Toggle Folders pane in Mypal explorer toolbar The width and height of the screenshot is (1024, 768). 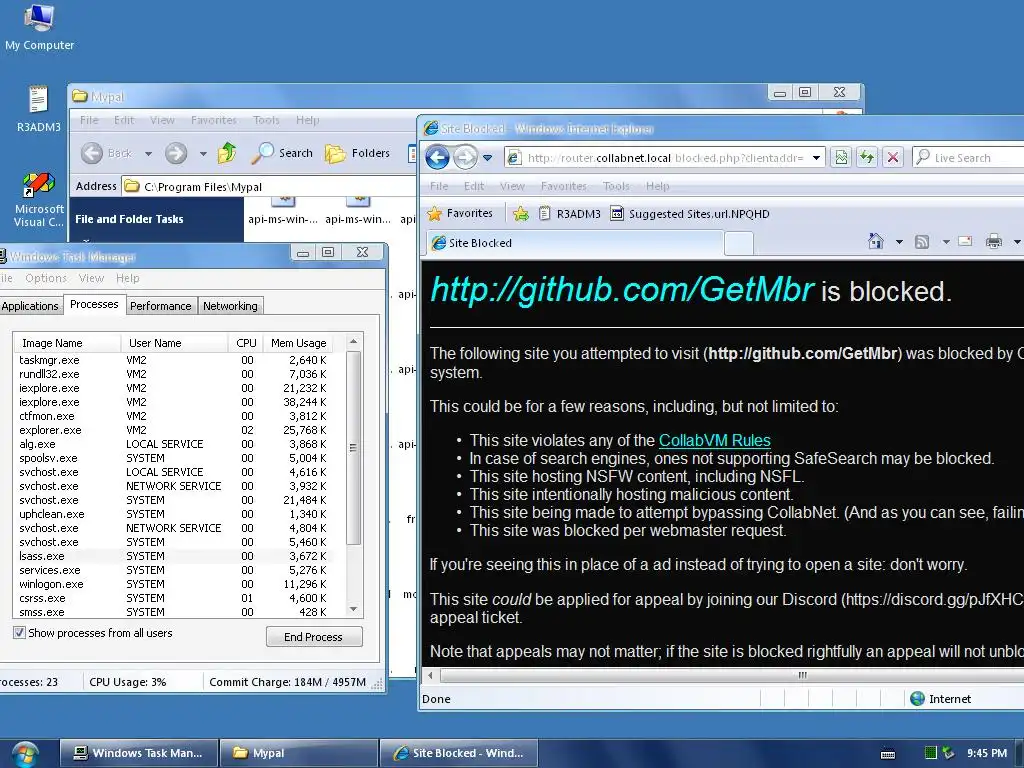tap(358, 153)
